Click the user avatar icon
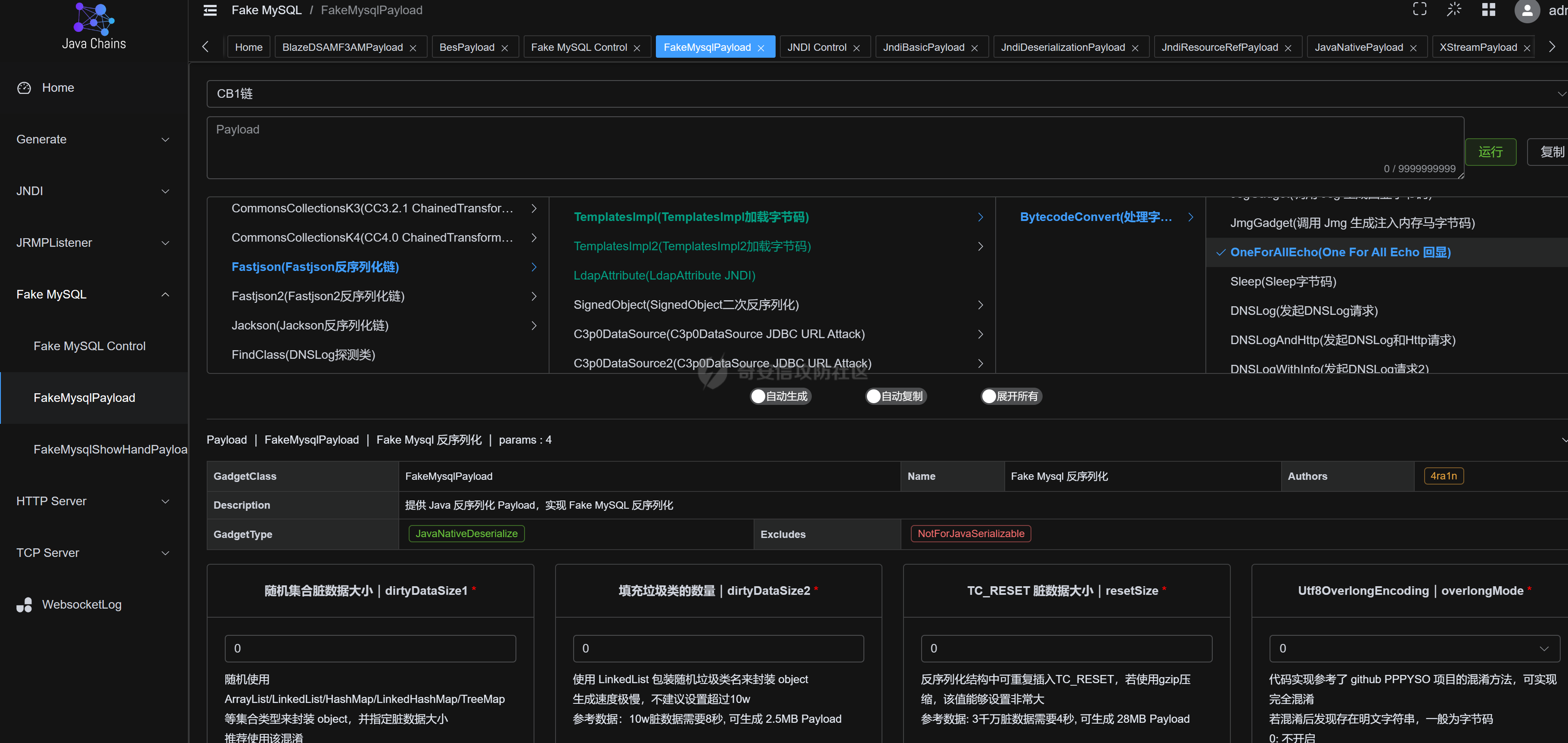The height and width of the screenshot is (743, 1568). pos(1527,10)
